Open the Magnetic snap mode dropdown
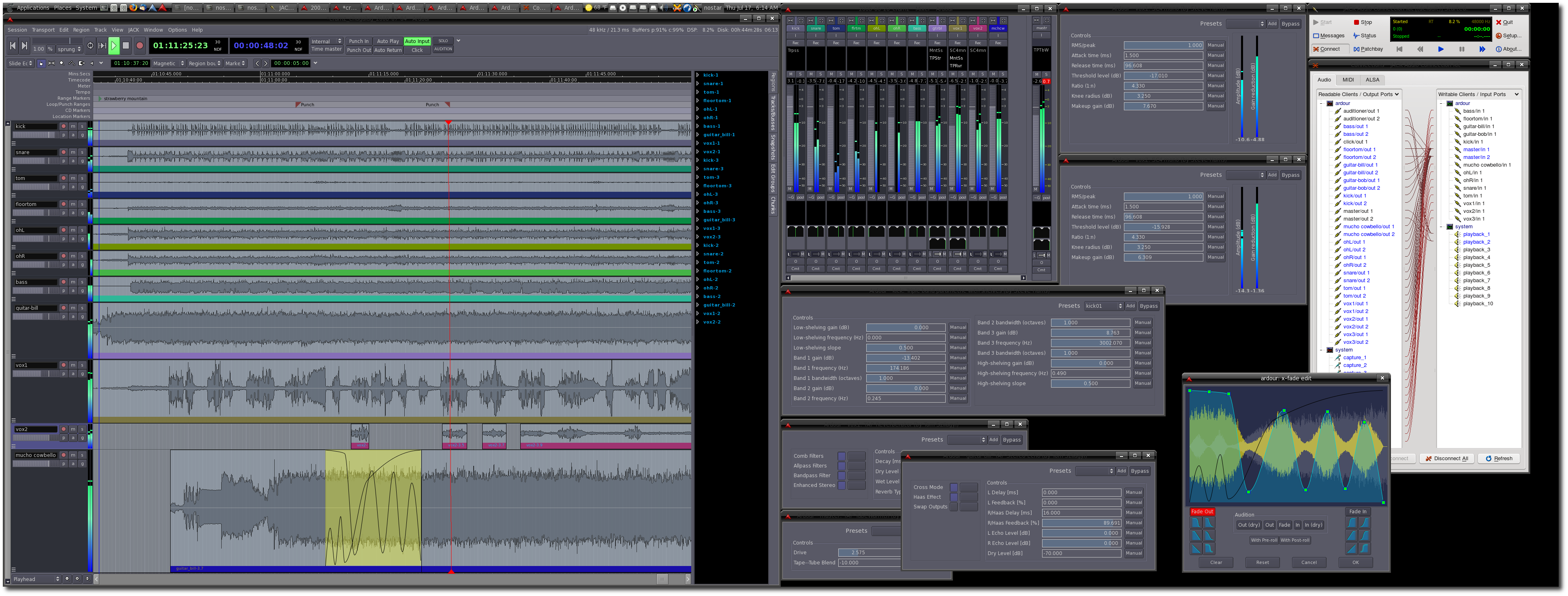This screenshot has height=596, width=1568. [x=169, y=63]
